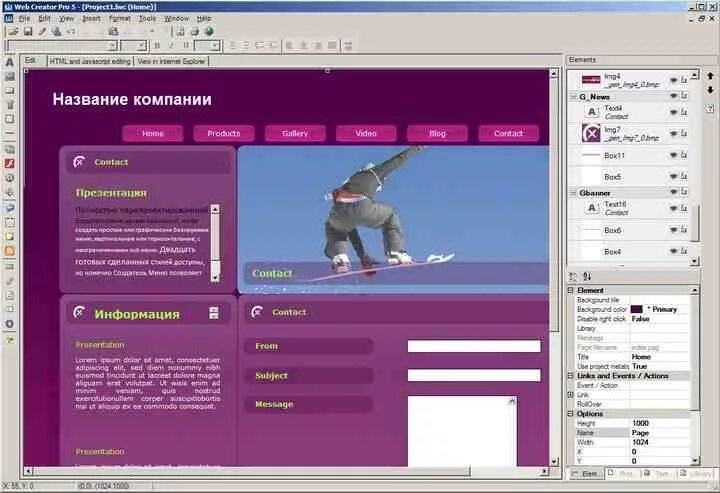
Task: Expand the Link property row
Action: tap(571, 395)
